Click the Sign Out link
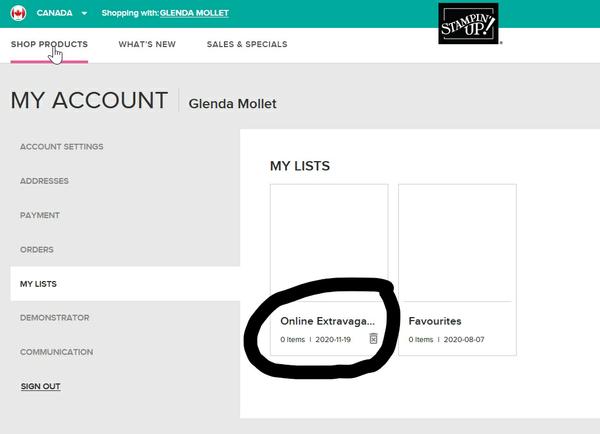Image resolution: width=600 pixels, height=434 pixels. tap(41, 386)
